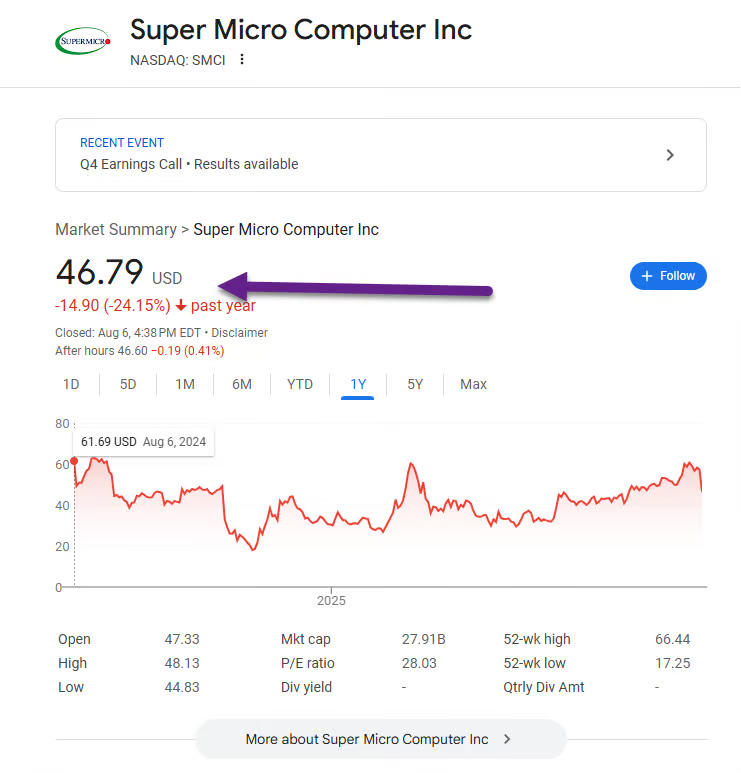
Task: Open the three-dot menu next to NASDAQ: SMCI
Action: pos(242,60)
